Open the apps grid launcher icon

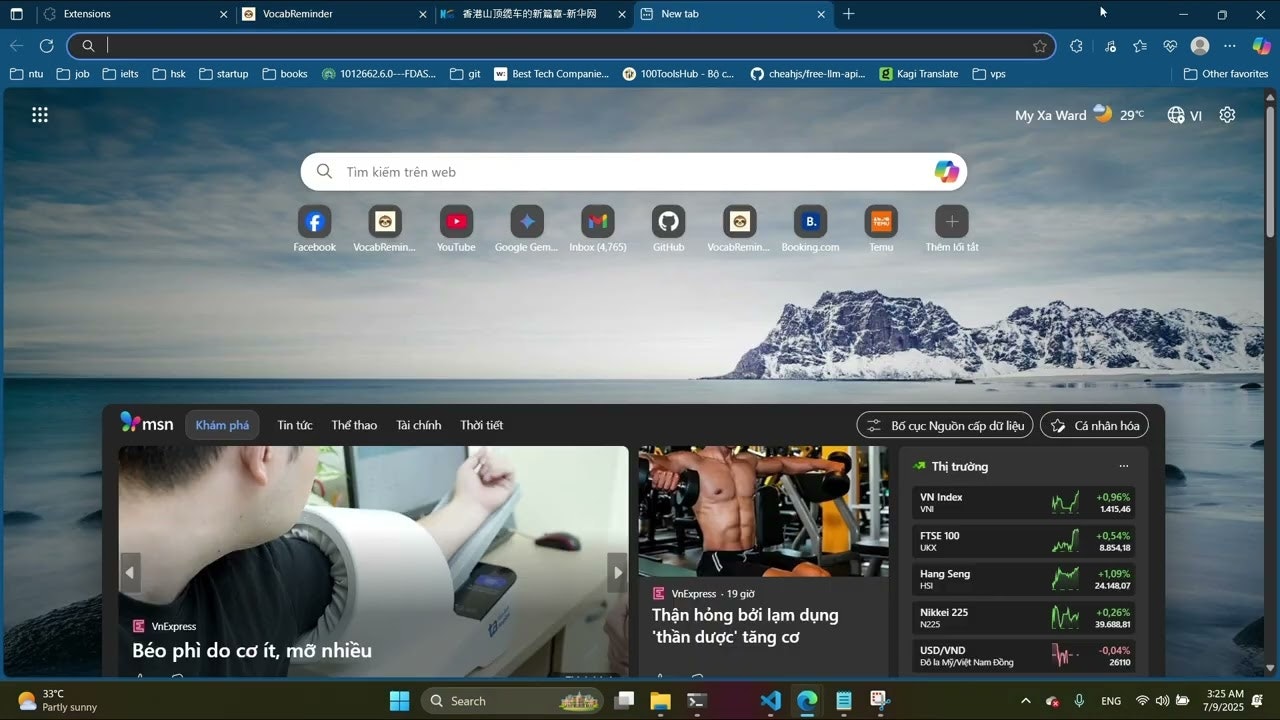point(40,115)
